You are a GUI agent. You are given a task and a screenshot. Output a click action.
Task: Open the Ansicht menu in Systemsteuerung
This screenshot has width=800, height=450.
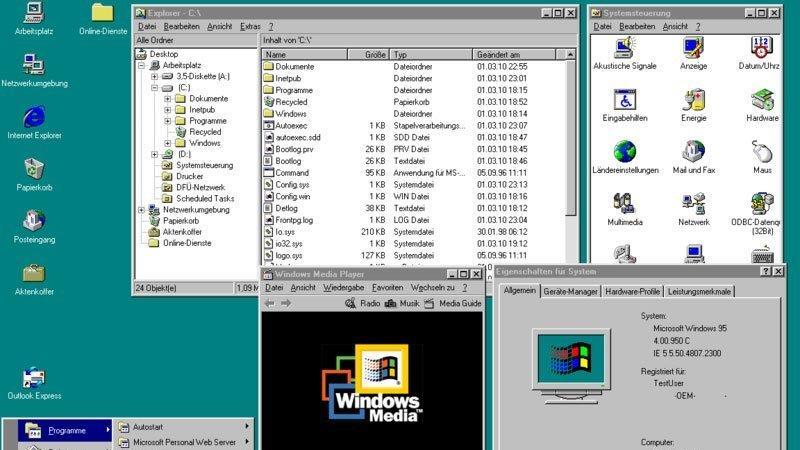click(674, 27)
